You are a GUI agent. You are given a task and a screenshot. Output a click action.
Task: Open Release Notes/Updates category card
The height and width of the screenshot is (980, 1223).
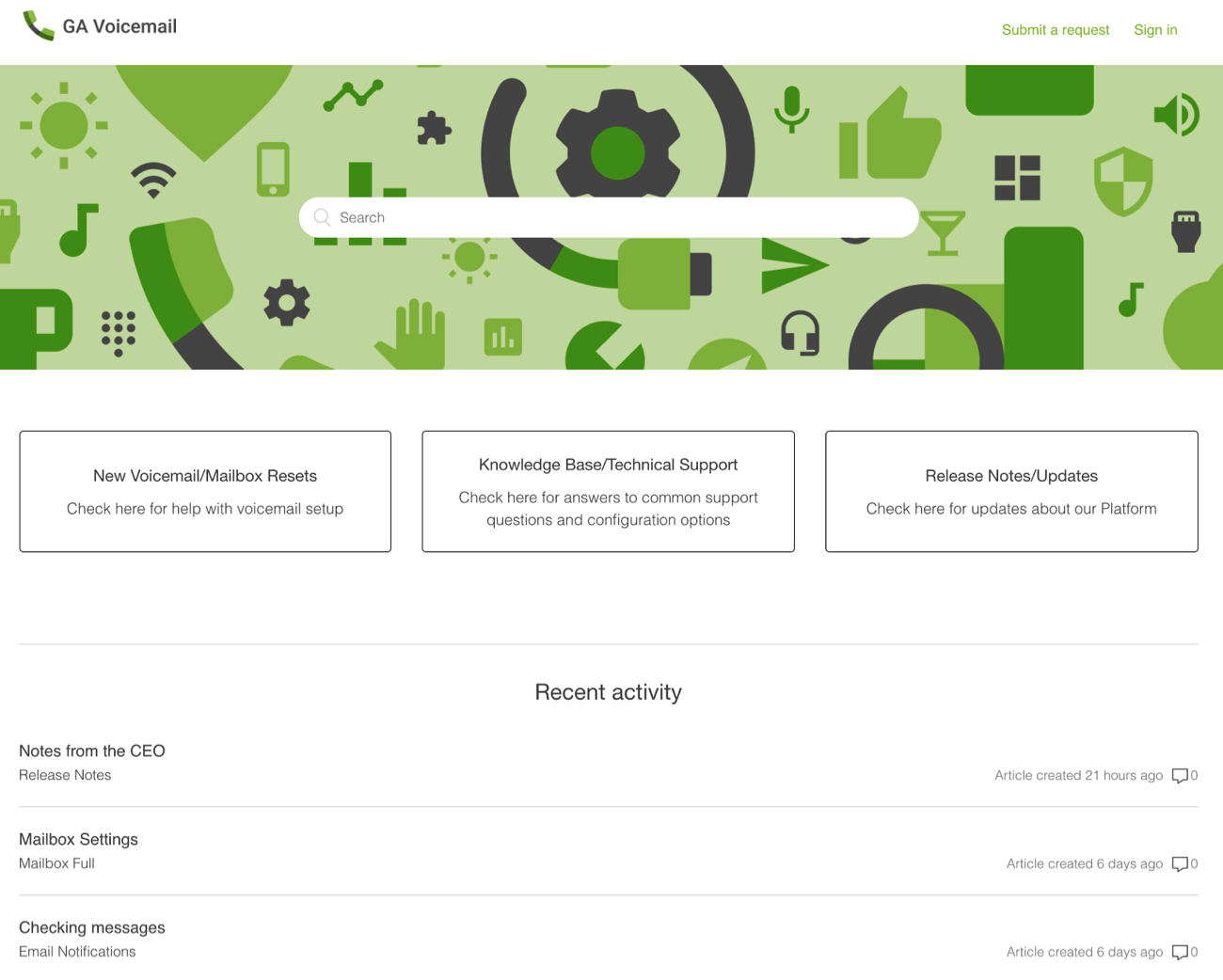tap(1011, 491)
